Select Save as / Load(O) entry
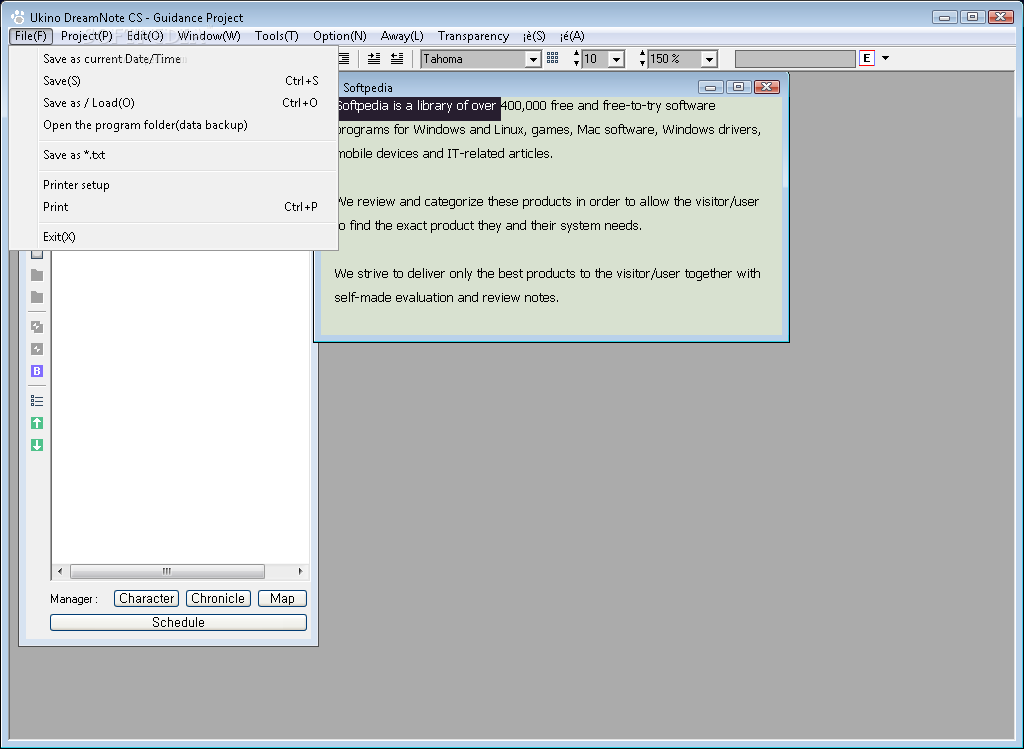The height and width of the screenshot is (749, 1024). coord(174,103)
